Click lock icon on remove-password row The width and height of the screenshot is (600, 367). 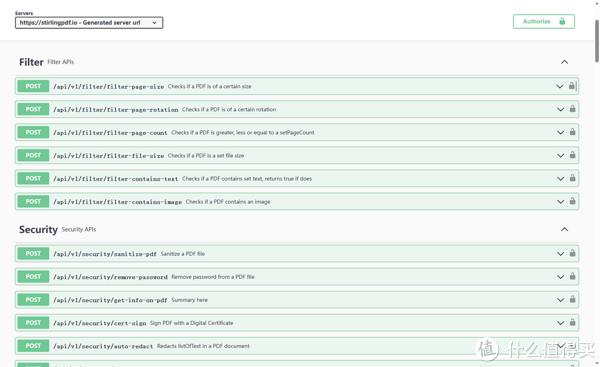pos(572,276)
